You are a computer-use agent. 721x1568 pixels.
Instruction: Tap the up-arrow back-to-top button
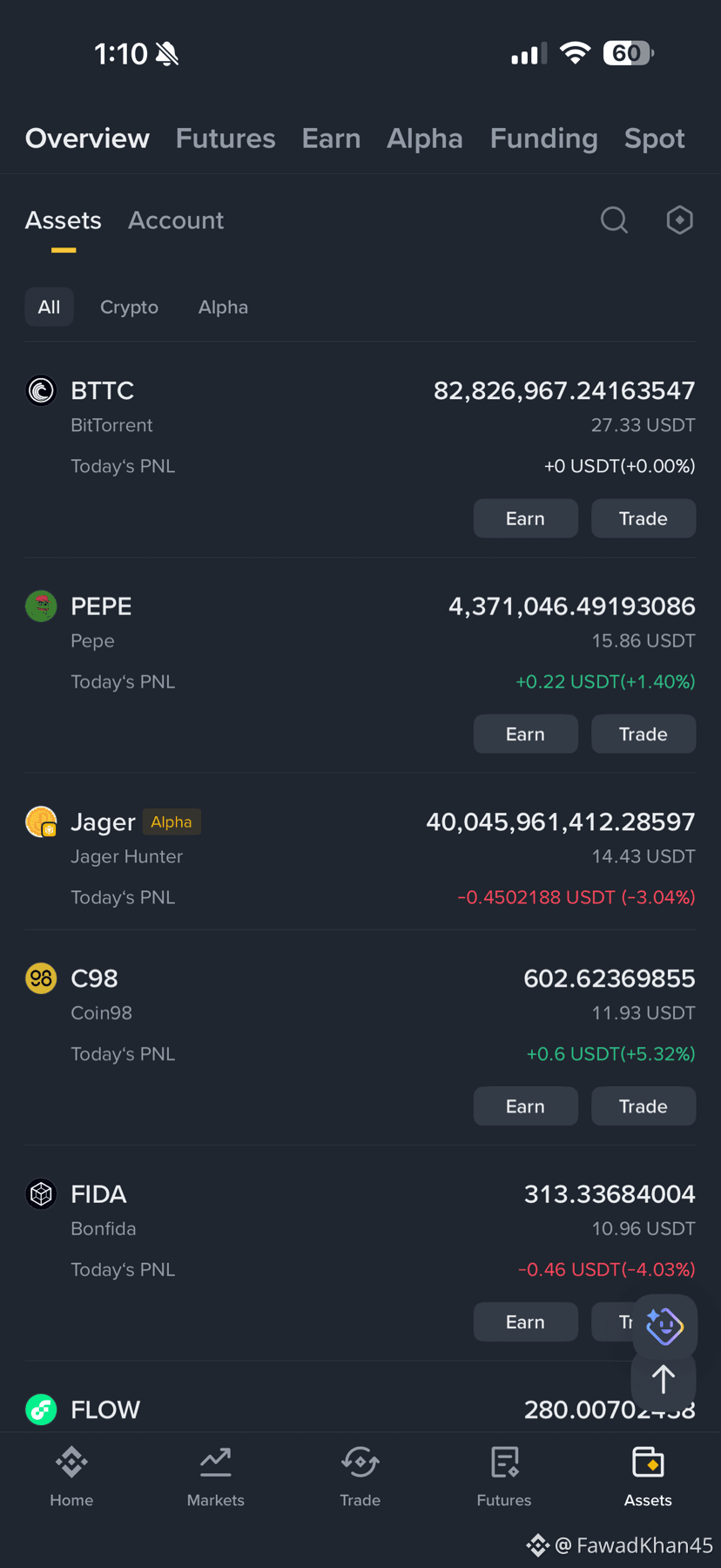(x=664, y=1379)
